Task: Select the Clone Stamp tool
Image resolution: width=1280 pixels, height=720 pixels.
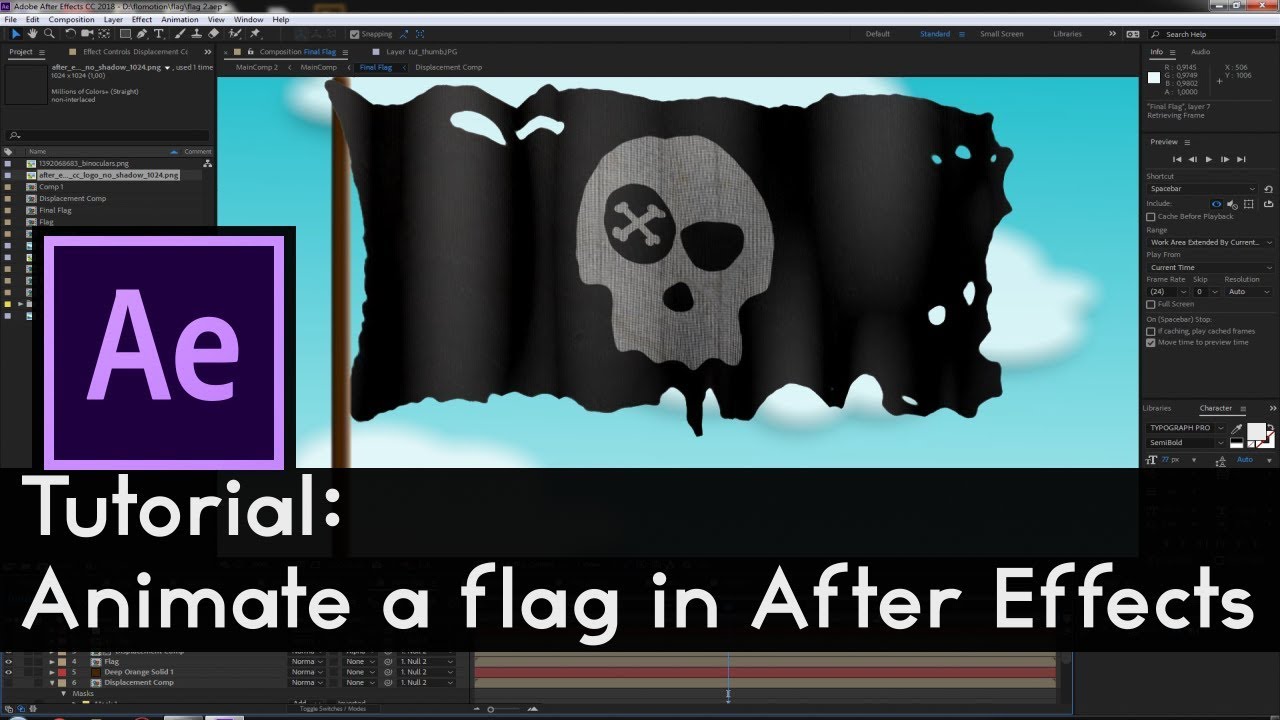Action: click(x=195, y=33)
